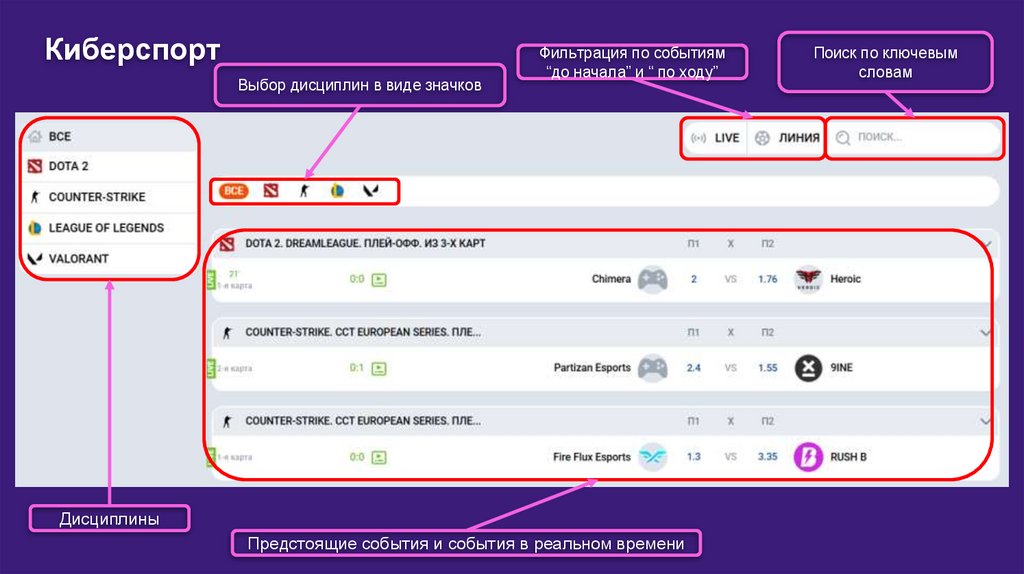Open the Heroic team name
This screenshot has height=574, width=1024.
pos(846,279)
